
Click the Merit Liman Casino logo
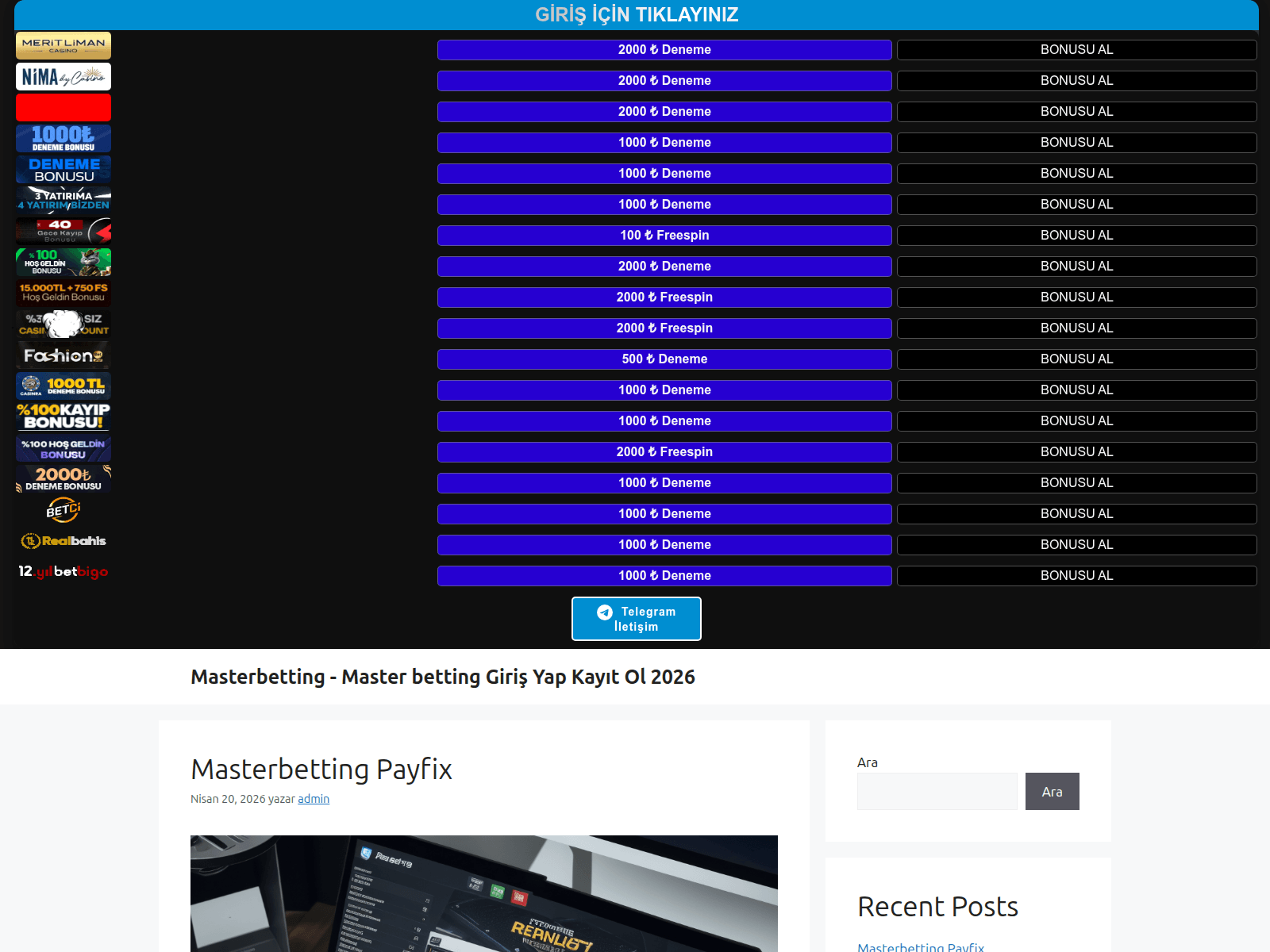point(63,46)
